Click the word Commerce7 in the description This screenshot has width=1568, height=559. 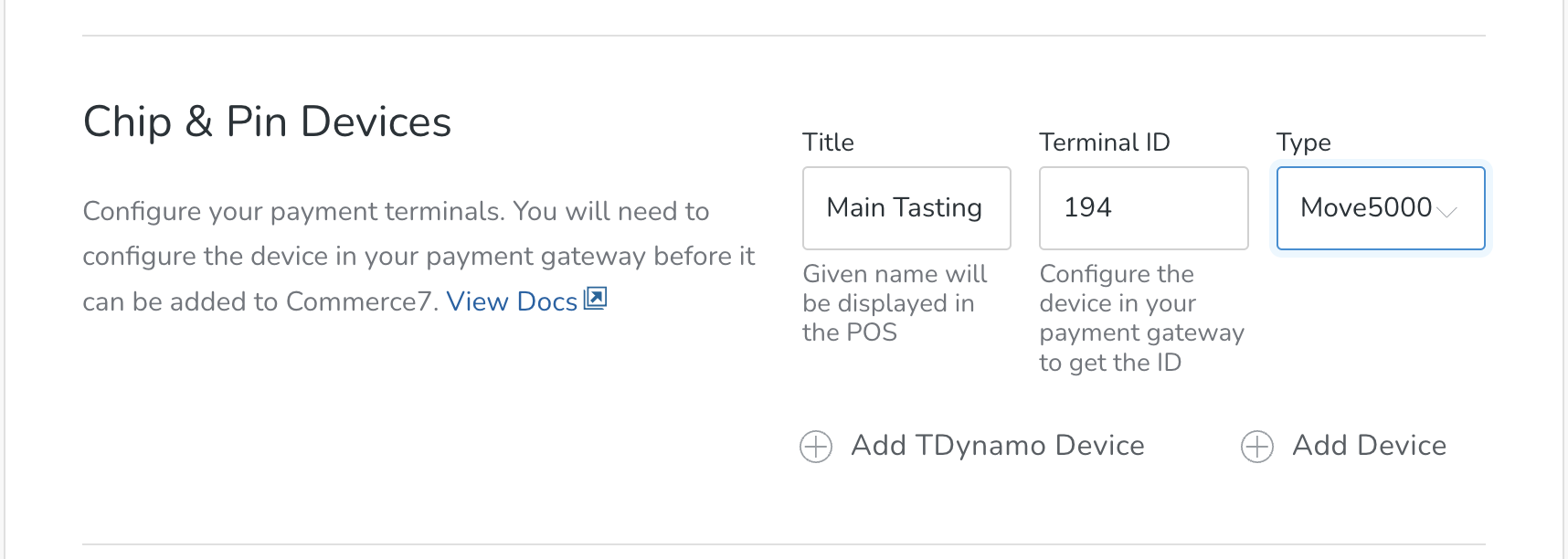357,301
